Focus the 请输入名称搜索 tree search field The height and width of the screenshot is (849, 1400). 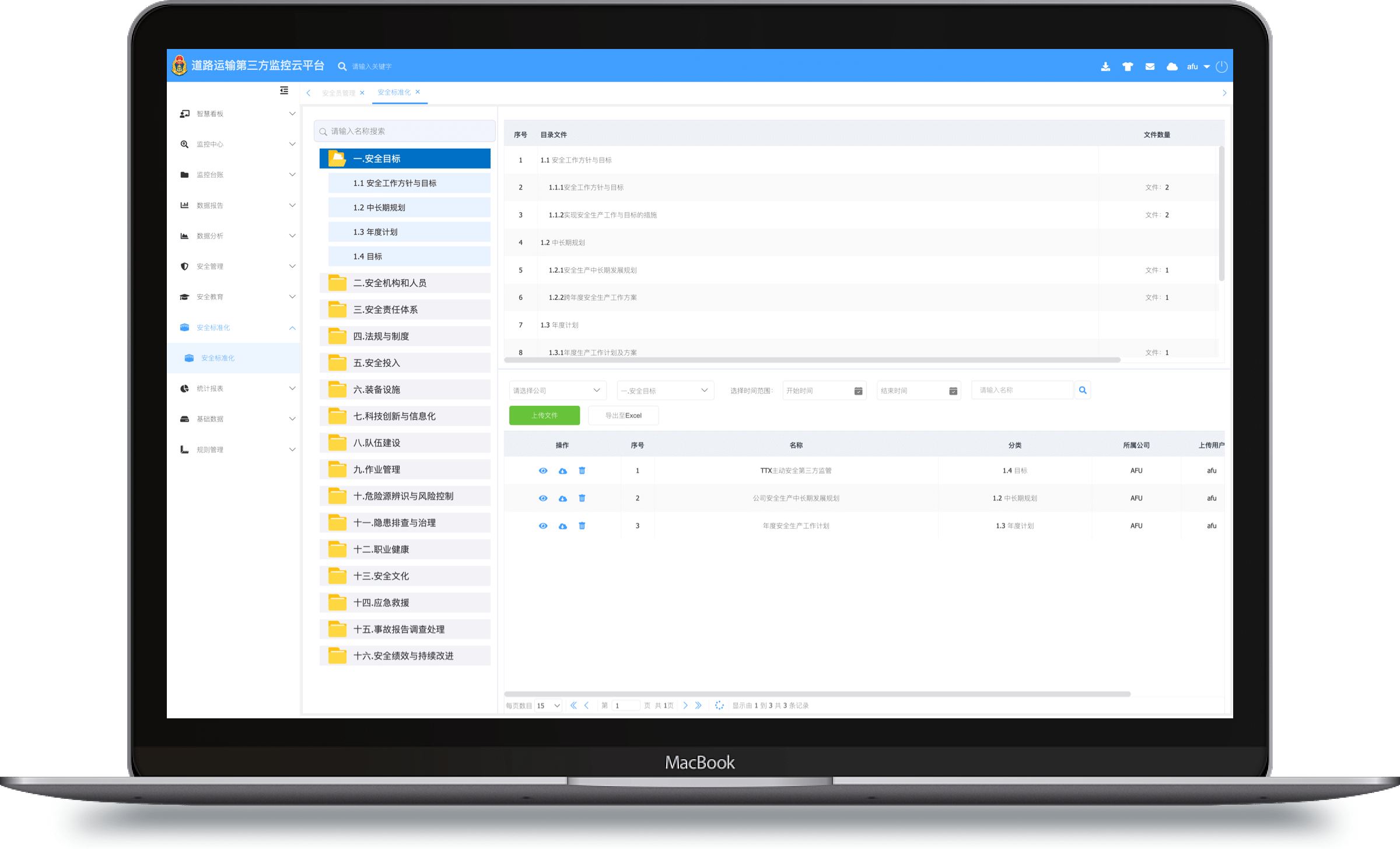(405, 131)
